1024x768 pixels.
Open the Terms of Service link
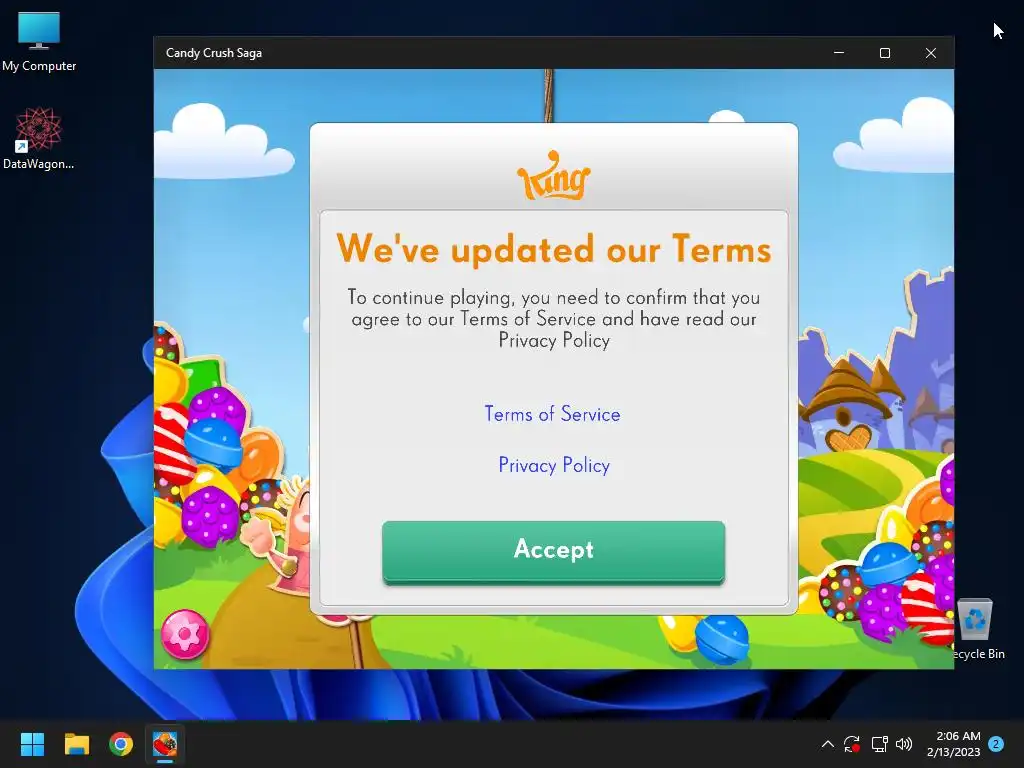(x=552, y=414)
